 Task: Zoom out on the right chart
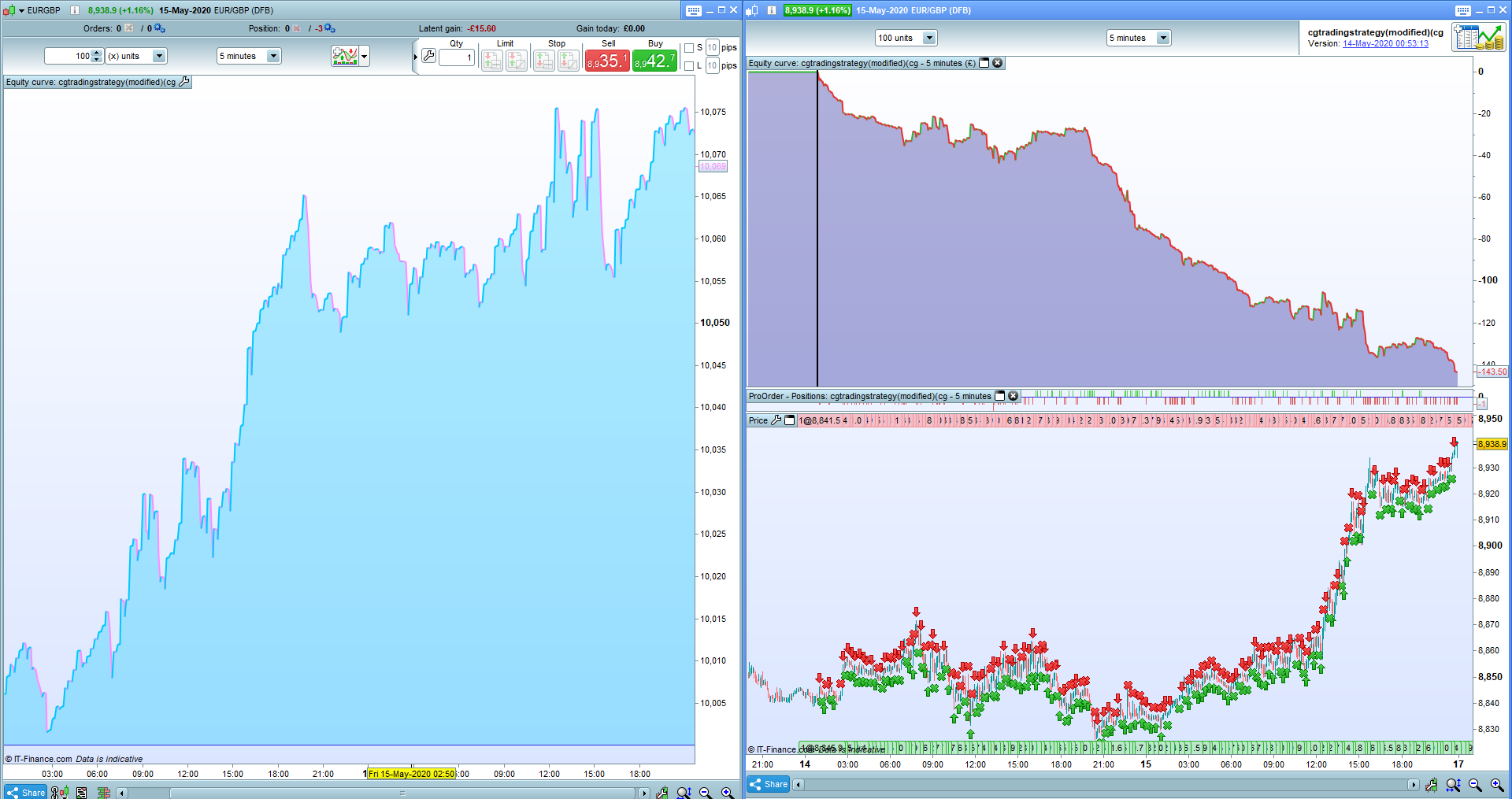[x=1475, y=785]
